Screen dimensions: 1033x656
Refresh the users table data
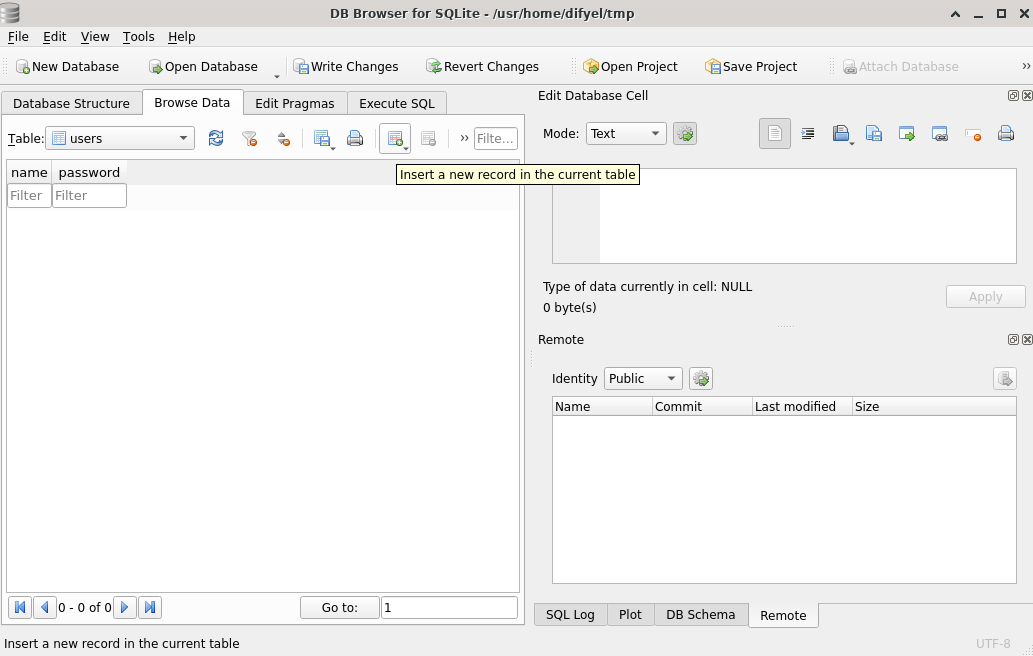pyautogui.click(x=215, y=138)
